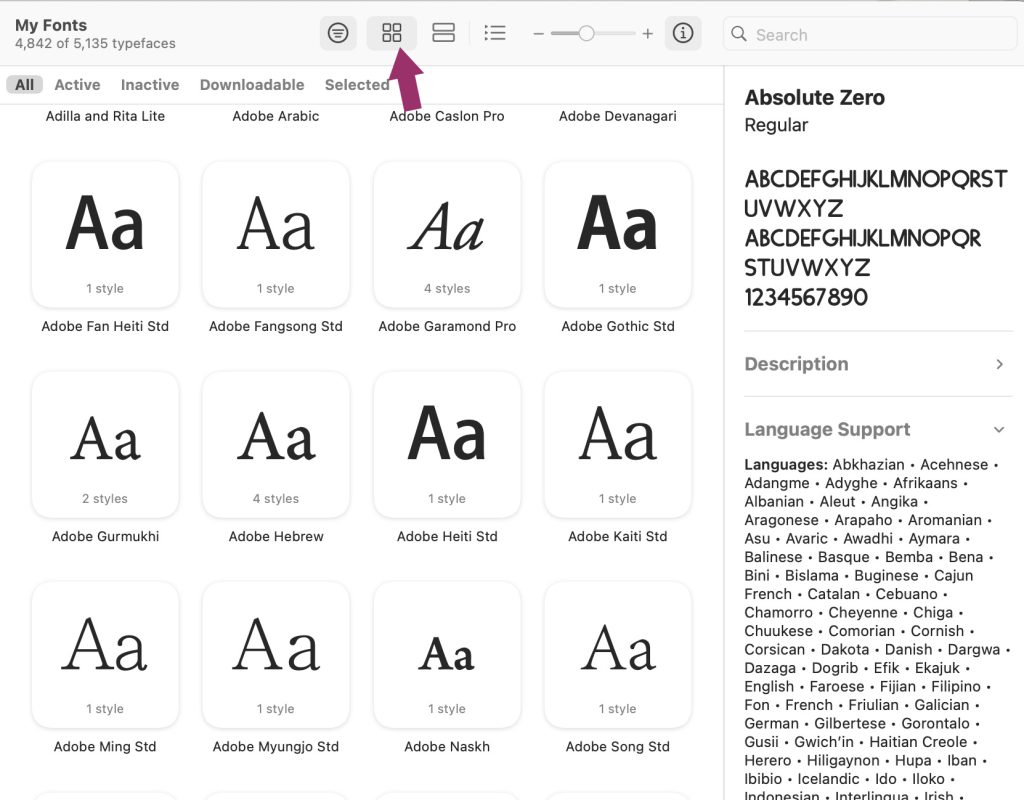Collapse the Language Support section
Screen dimensions: 1024x800
(999, 430)
